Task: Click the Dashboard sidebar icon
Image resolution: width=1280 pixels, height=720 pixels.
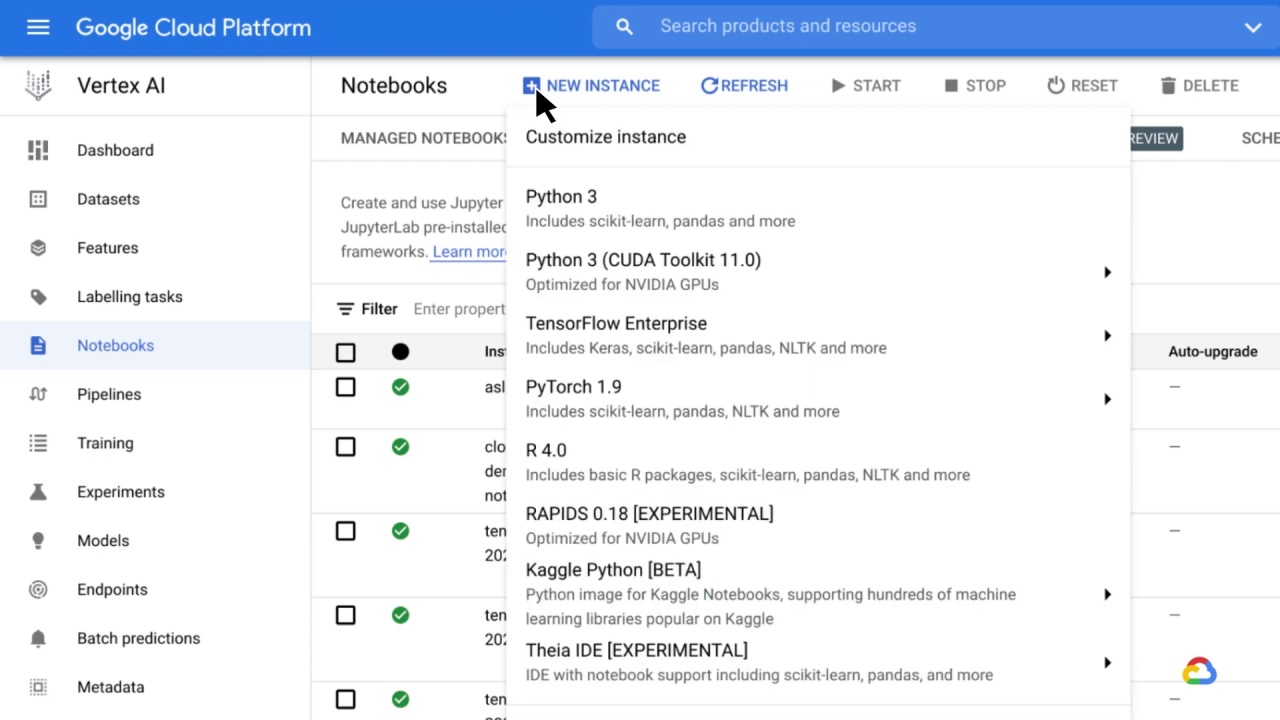Action: (x=38, y=150)
